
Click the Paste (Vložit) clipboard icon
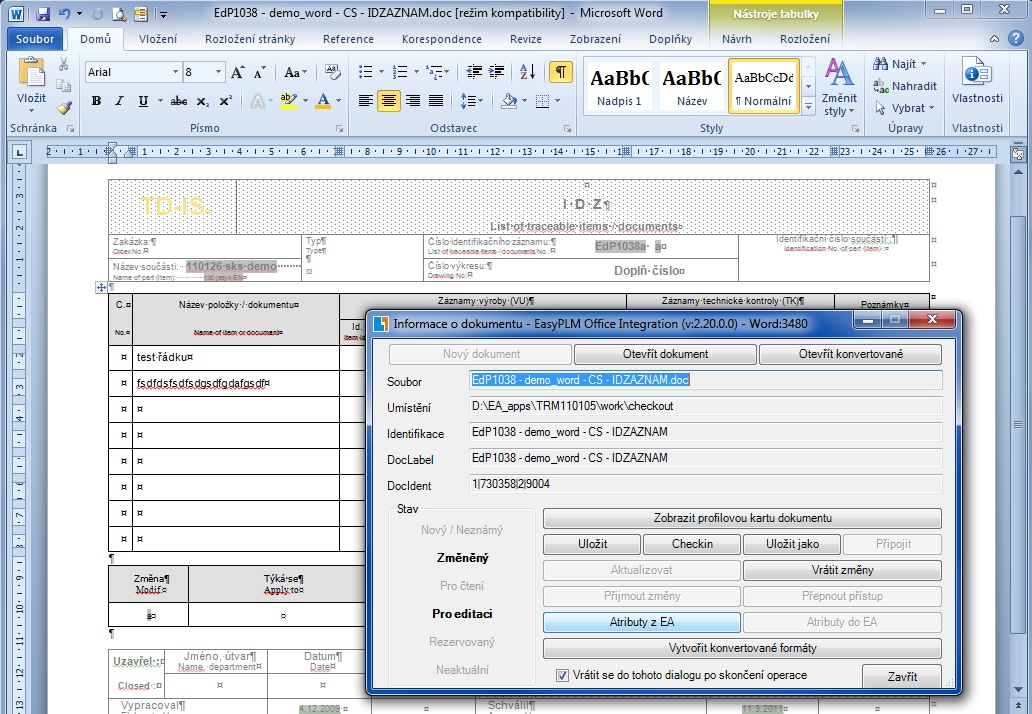(31, 73)
